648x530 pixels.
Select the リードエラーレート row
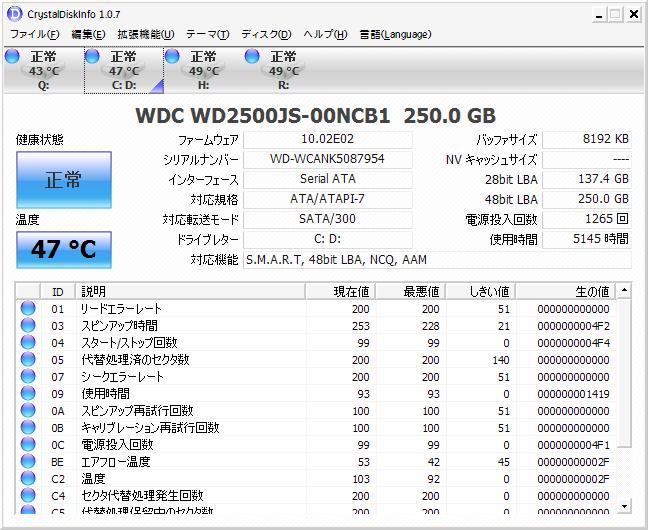pyautogui.click(x=316, y=309)
